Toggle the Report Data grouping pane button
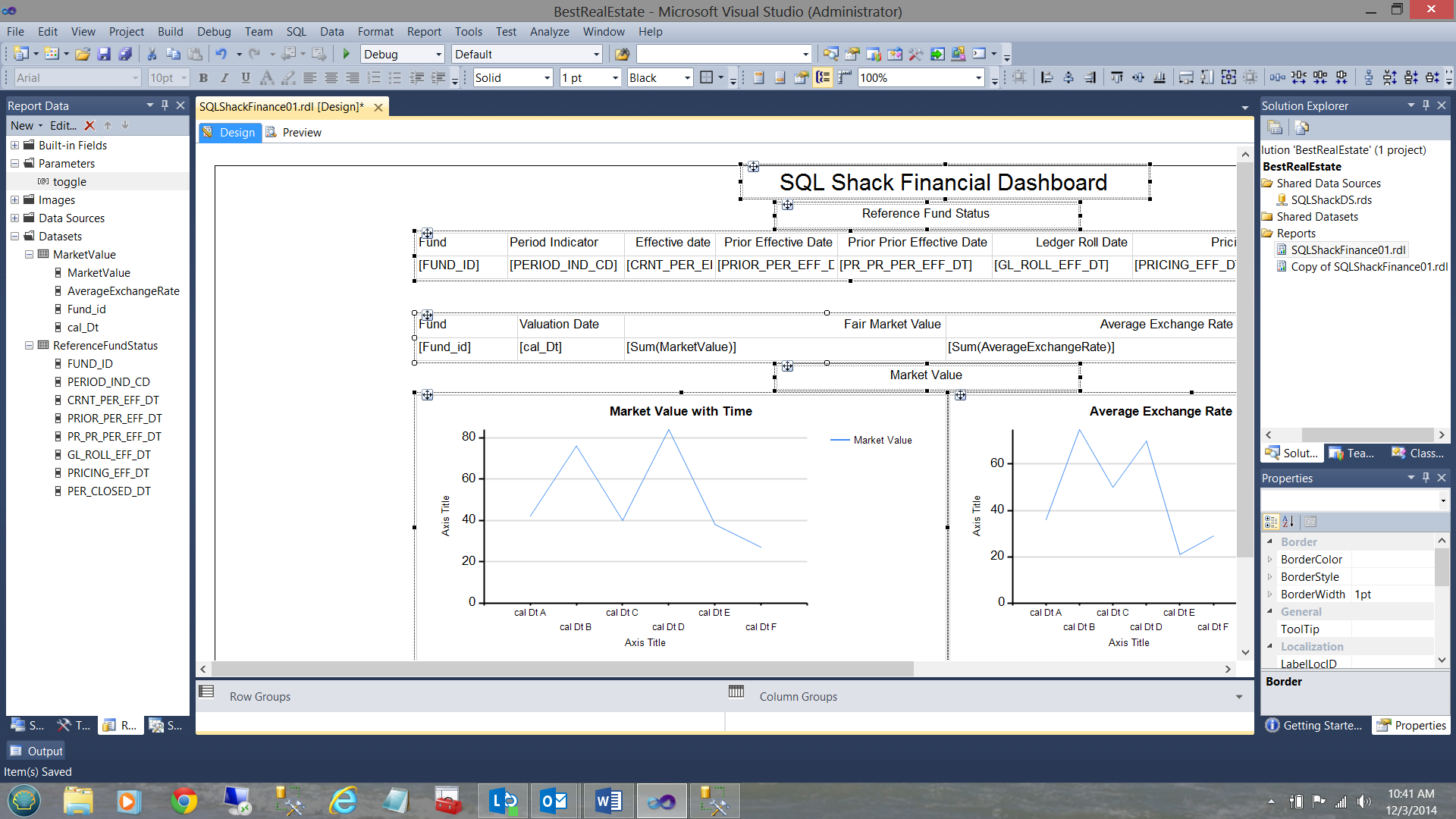The image size is (1456, 819). 823,77
